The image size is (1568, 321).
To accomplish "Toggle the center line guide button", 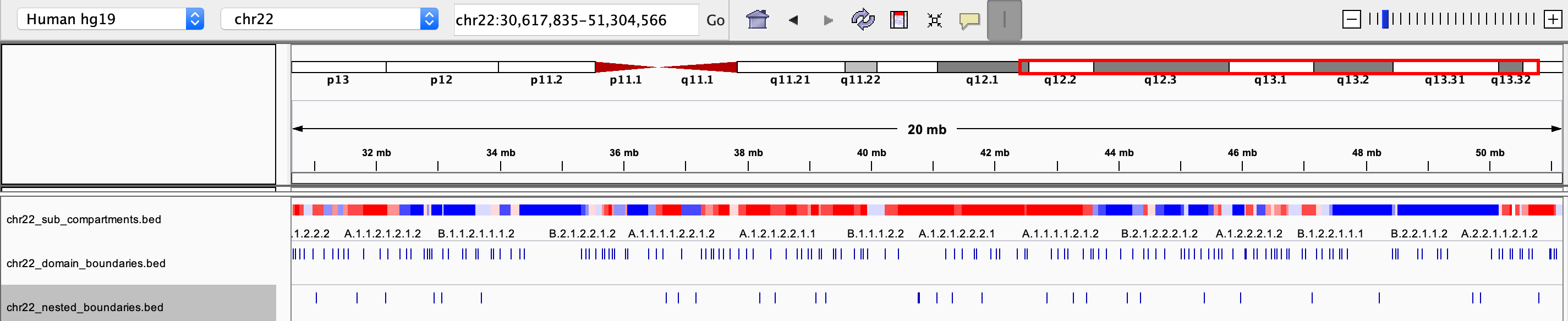I will (x=1004, y=20).
